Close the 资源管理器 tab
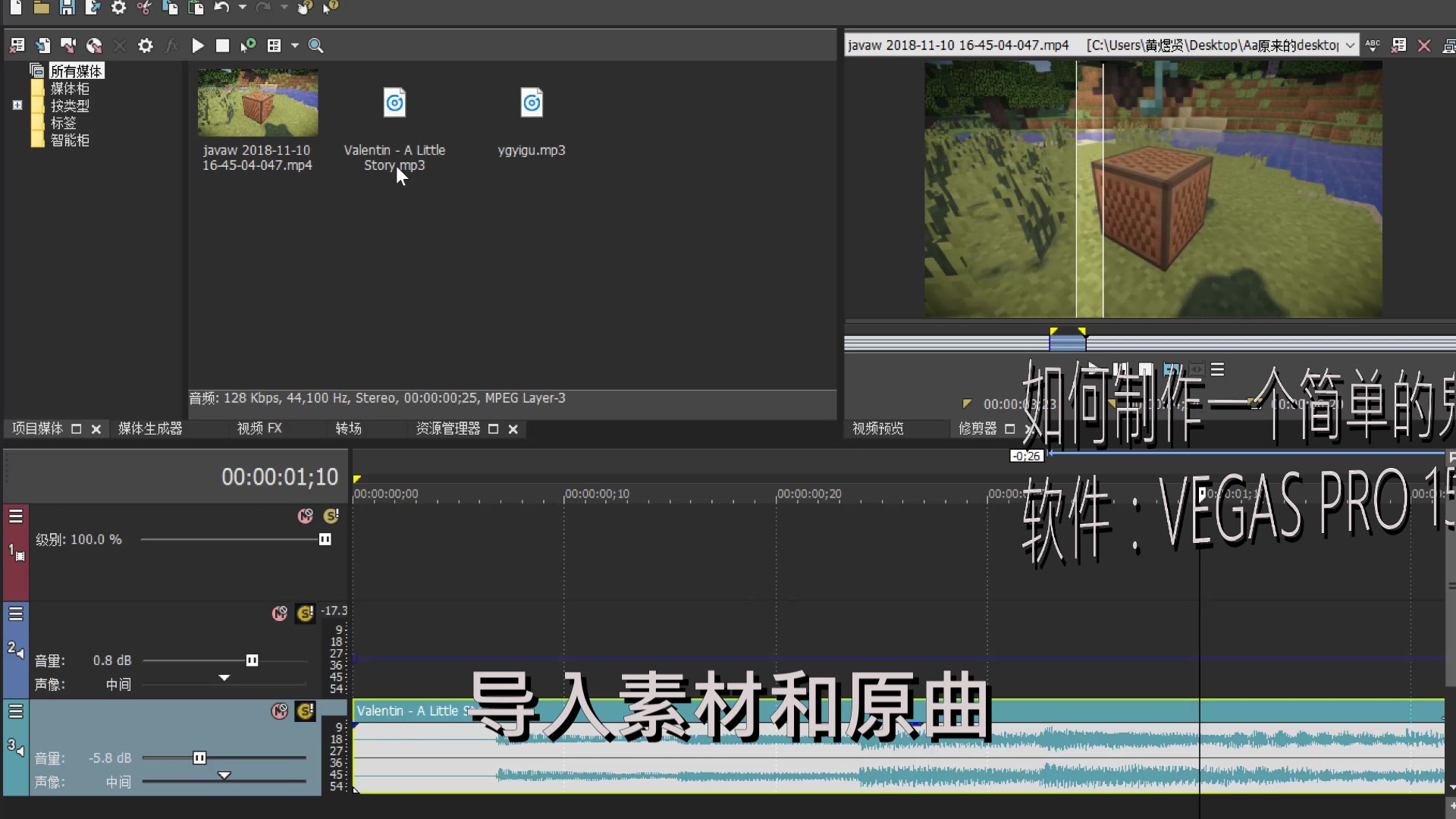 click(x=513, y=429)
